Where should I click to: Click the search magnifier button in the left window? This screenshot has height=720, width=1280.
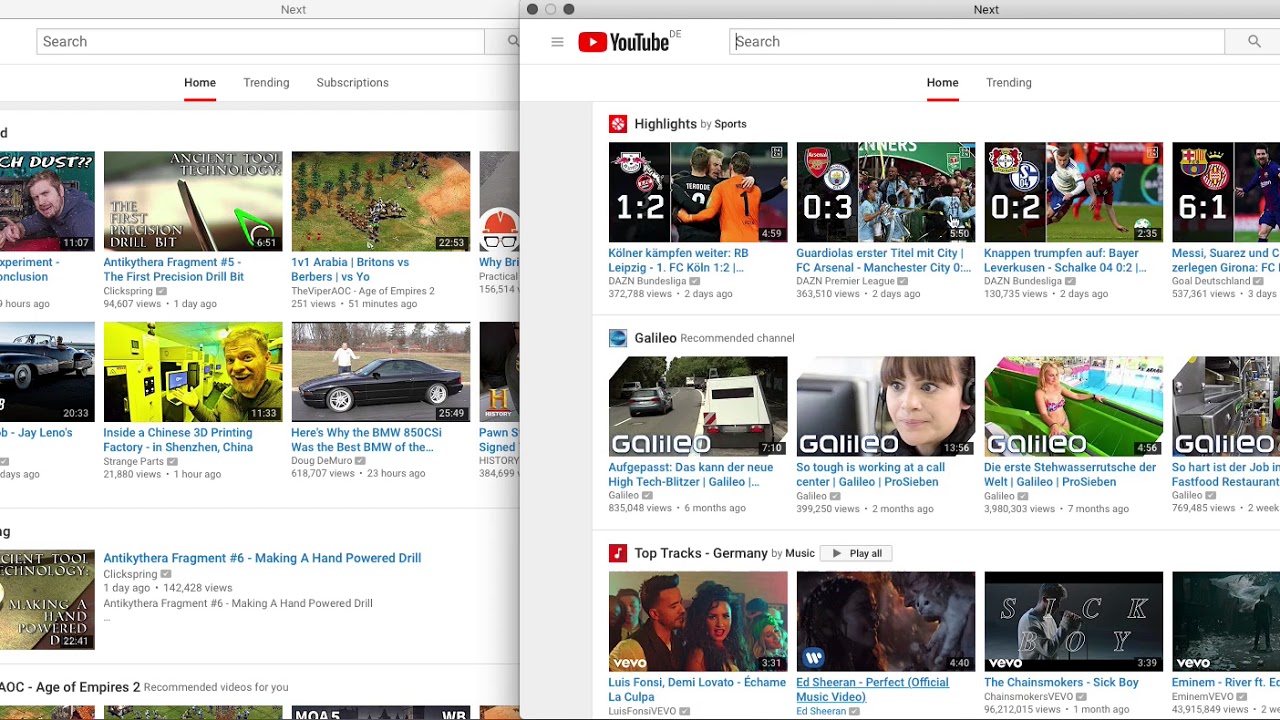[513, 41]
